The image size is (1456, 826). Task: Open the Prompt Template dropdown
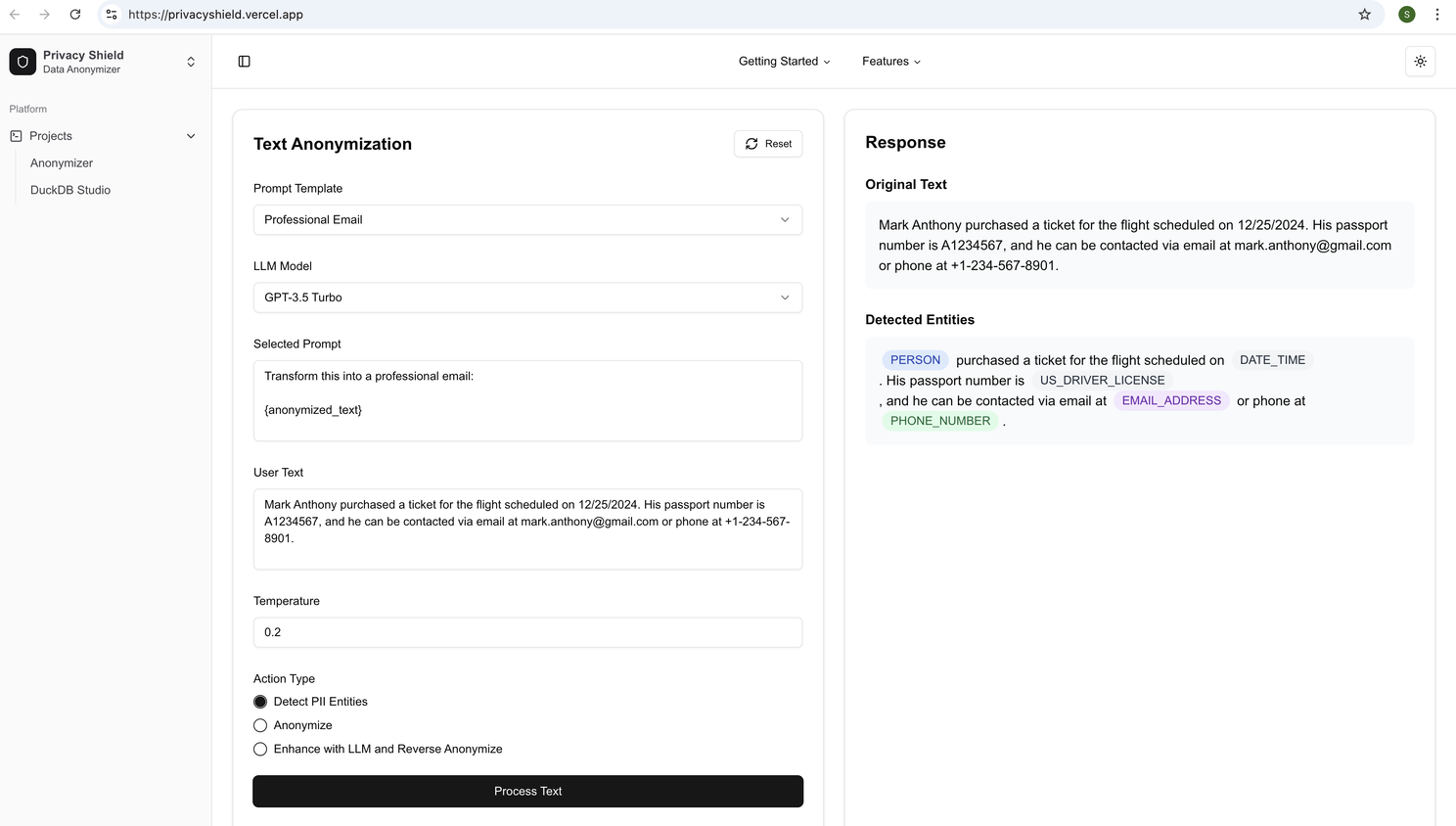pyautogui.click(x=527, y=220)
